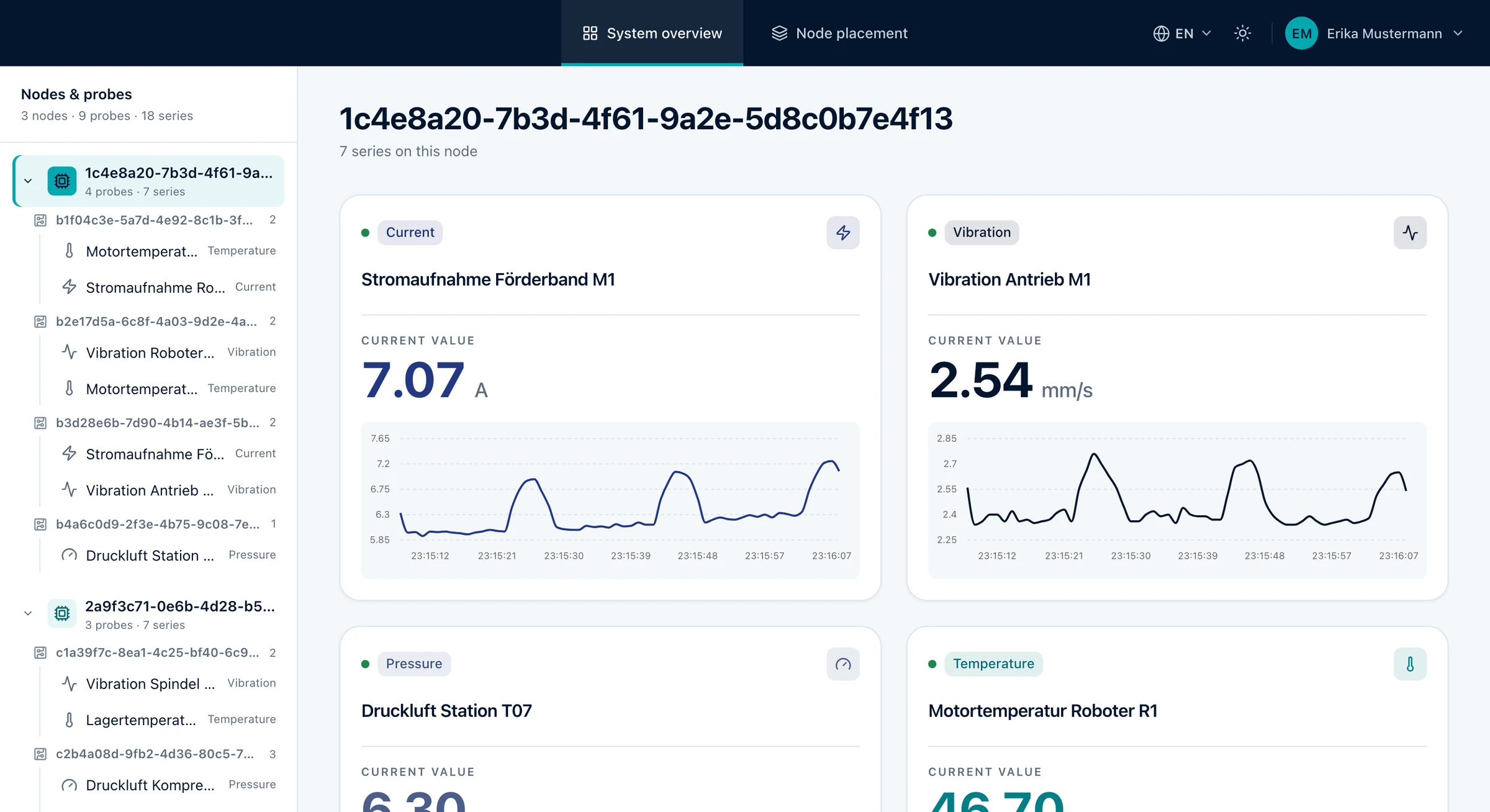Open Erika Mustermann user menu
Screen dimensions: 1490x812
1375,34
